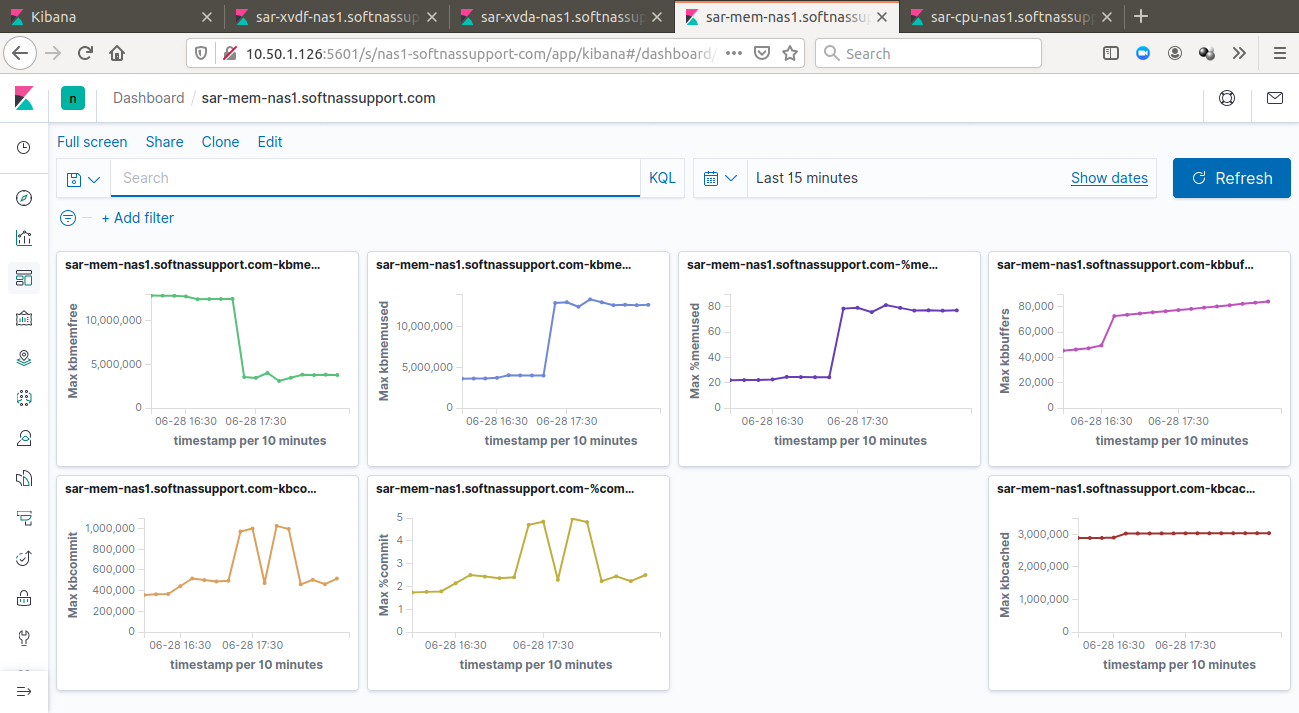1299x713 pixels.
Task: Open the Machine Learning sidebar icon
Action: click(24, 398)
